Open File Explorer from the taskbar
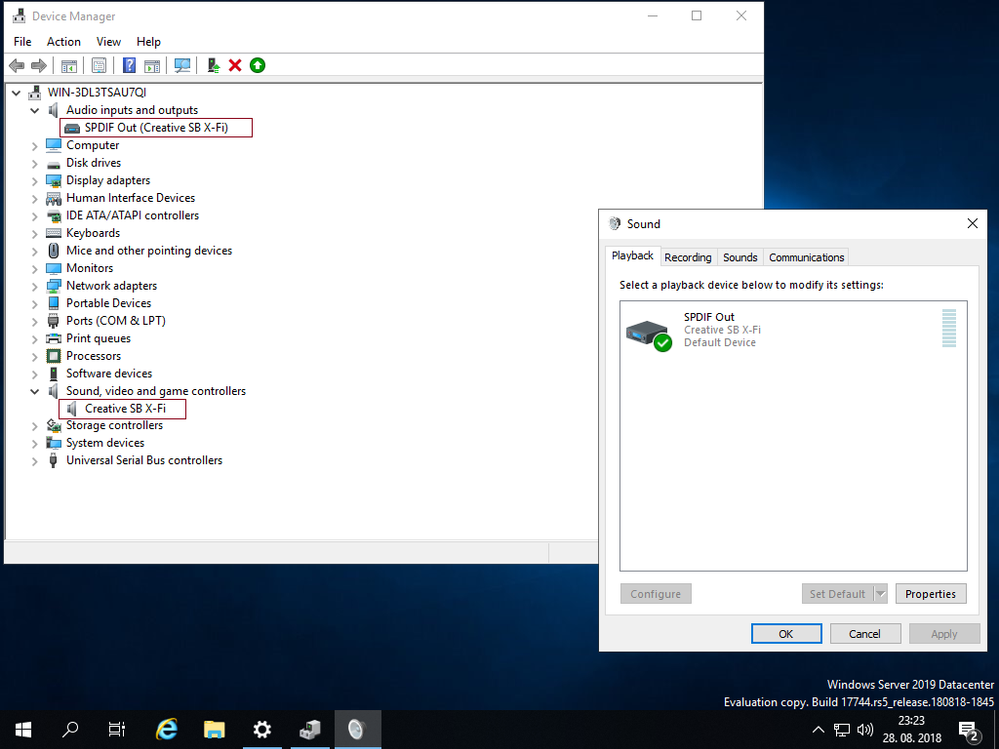Viewport: 999px width, 749px height. click(x=214, y=729)
